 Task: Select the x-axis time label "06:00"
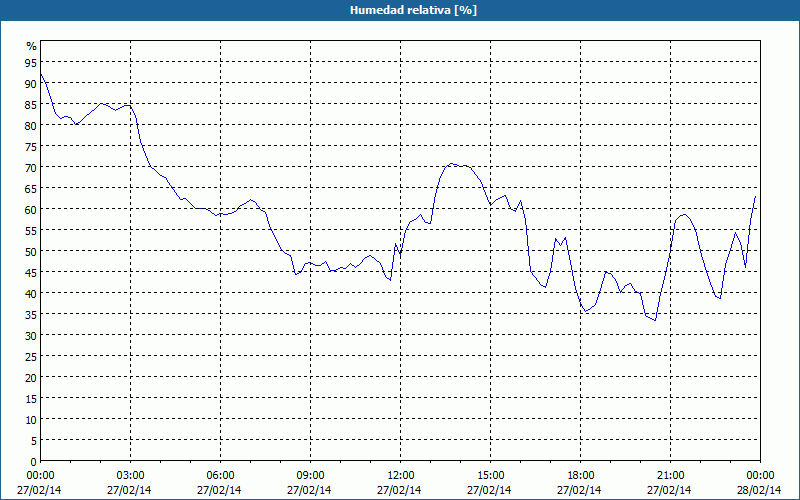point(220,476)
